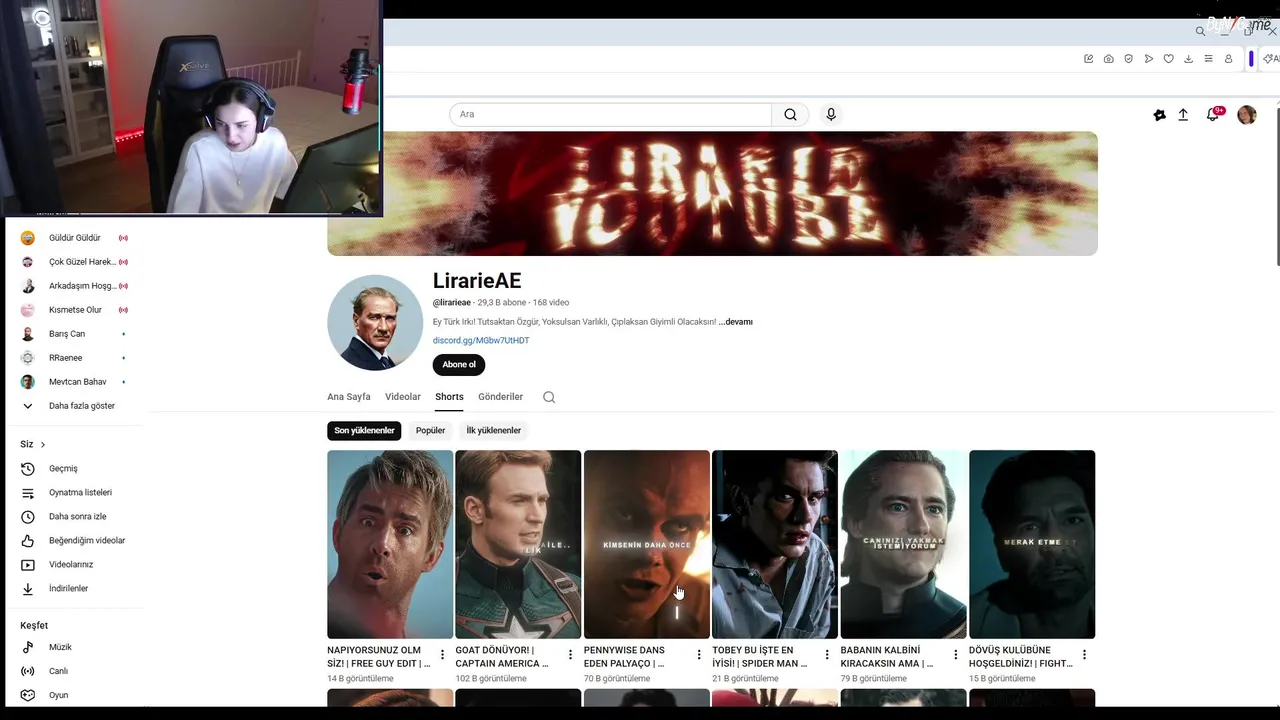The image size is (1280, 720).
Task: Click the search magnifier button
Action: click(790, 114)
